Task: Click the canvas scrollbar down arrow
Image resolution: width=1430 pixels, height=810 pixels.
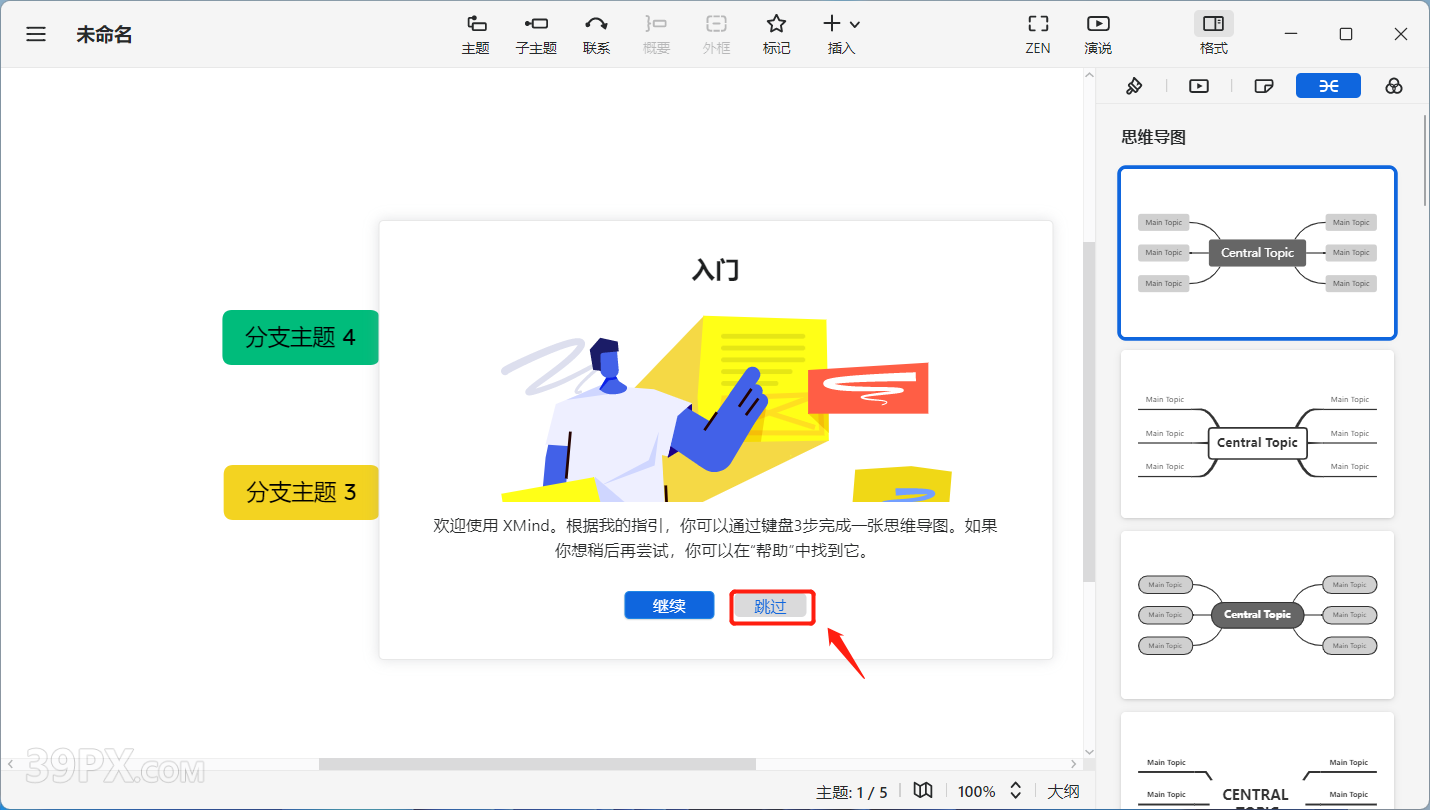Action: tap(1090, 752)
